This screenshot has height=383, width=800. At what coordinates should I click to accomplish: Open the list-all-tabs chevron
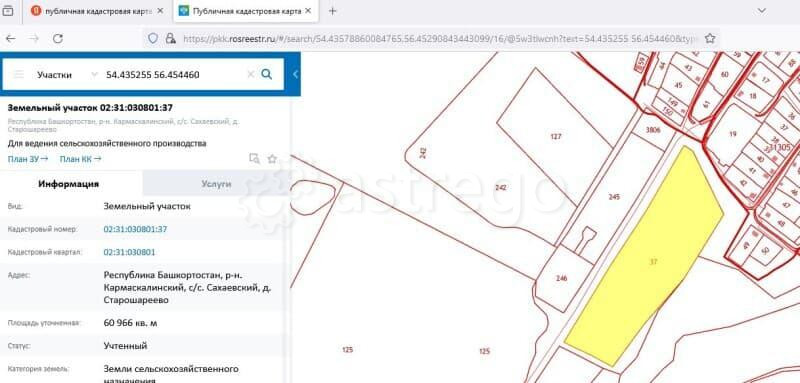pyautogui.click(x=762, y=11)
